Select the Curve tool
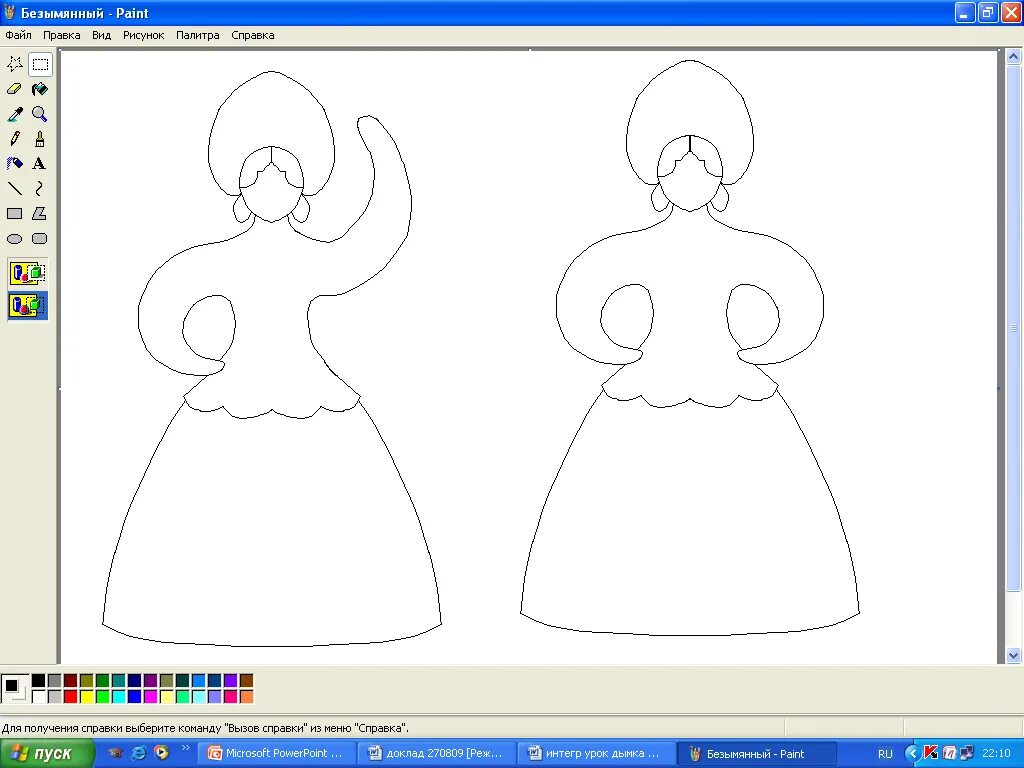 tap(40, 189)
